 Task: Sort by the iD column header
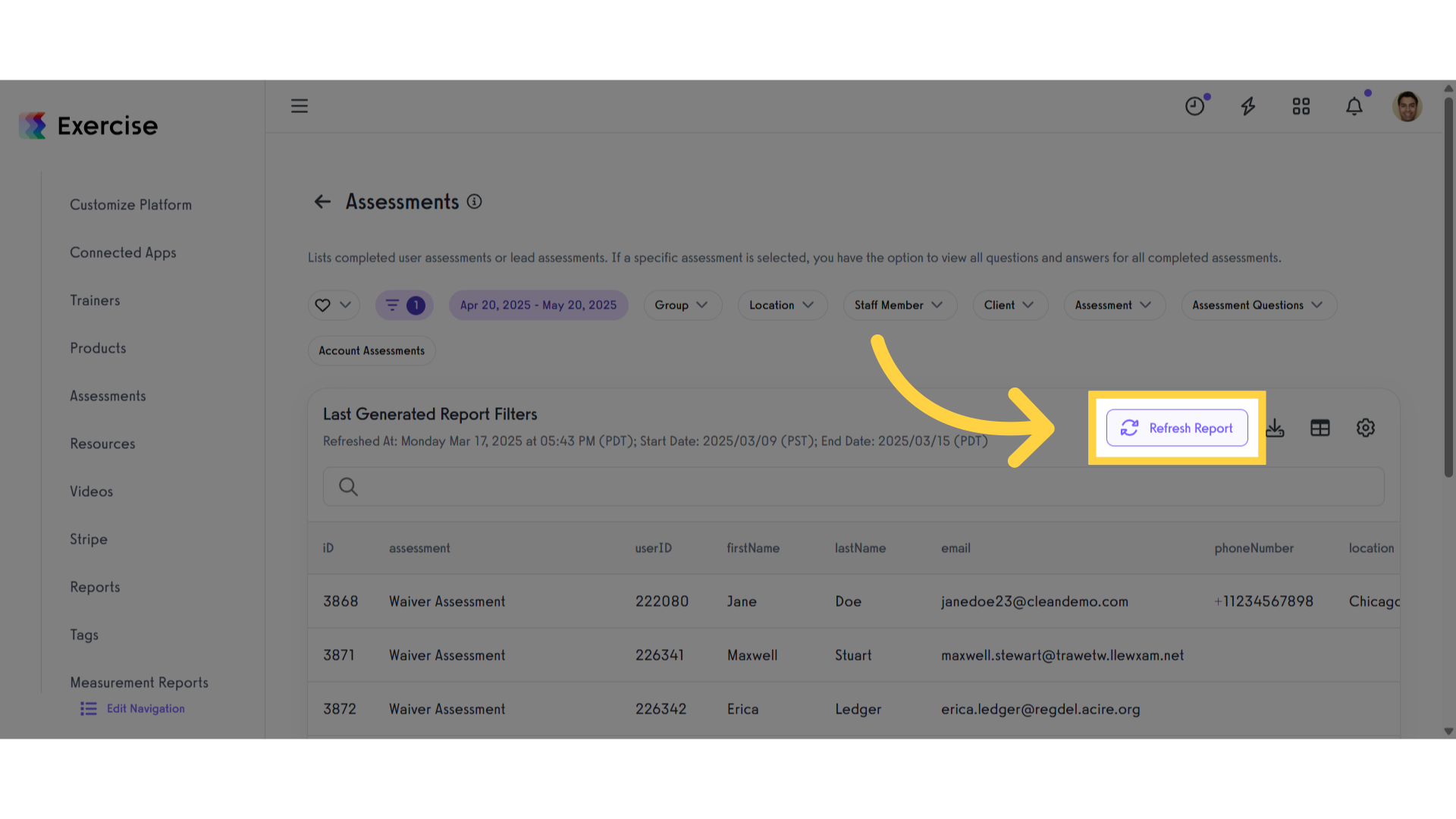tap(328, 548)
